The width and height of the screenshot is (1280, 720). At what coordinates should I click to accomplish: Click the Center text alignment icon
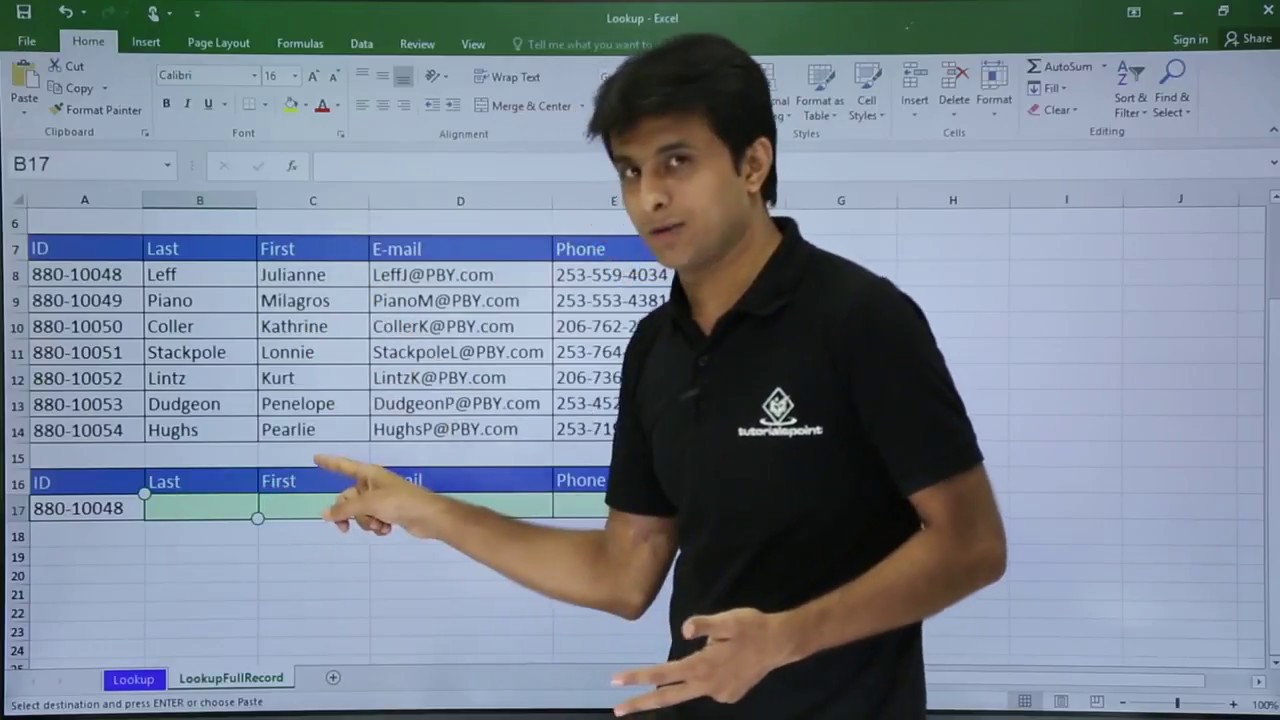382,105
